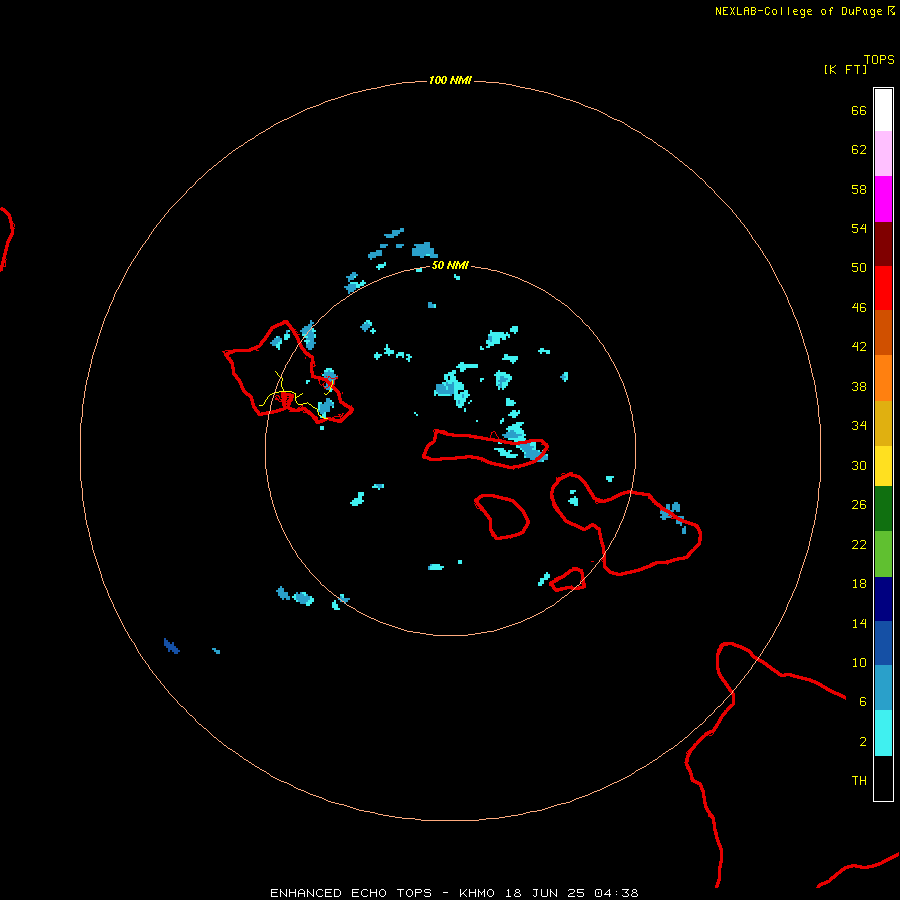Click the 66 legend value label
Viewport: 900px width, 900px height.
coord(859,110)
